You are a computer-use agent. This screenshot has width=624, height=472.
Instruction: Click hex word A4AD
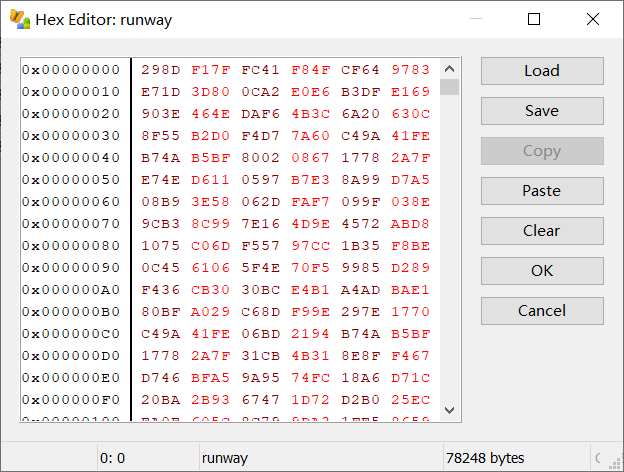pos(361,290)
